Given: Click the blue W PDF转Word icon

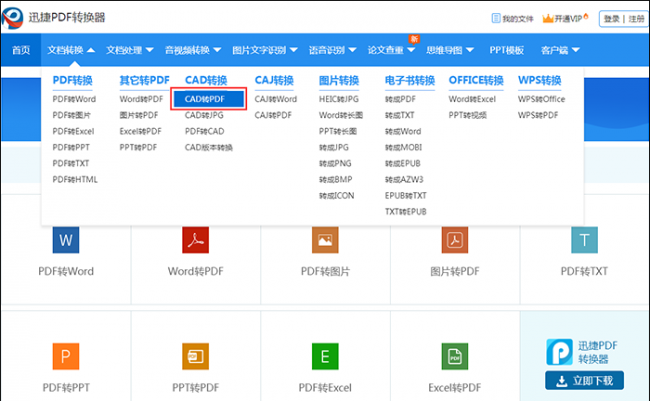Looking at the screenshot, I should (66, 240).
